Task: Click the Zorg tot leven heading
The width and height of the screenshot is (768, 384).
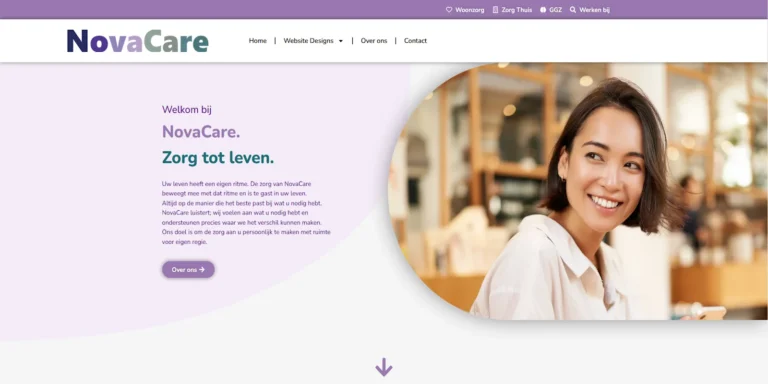Action: pyautogui.click(x=218, y=158)
